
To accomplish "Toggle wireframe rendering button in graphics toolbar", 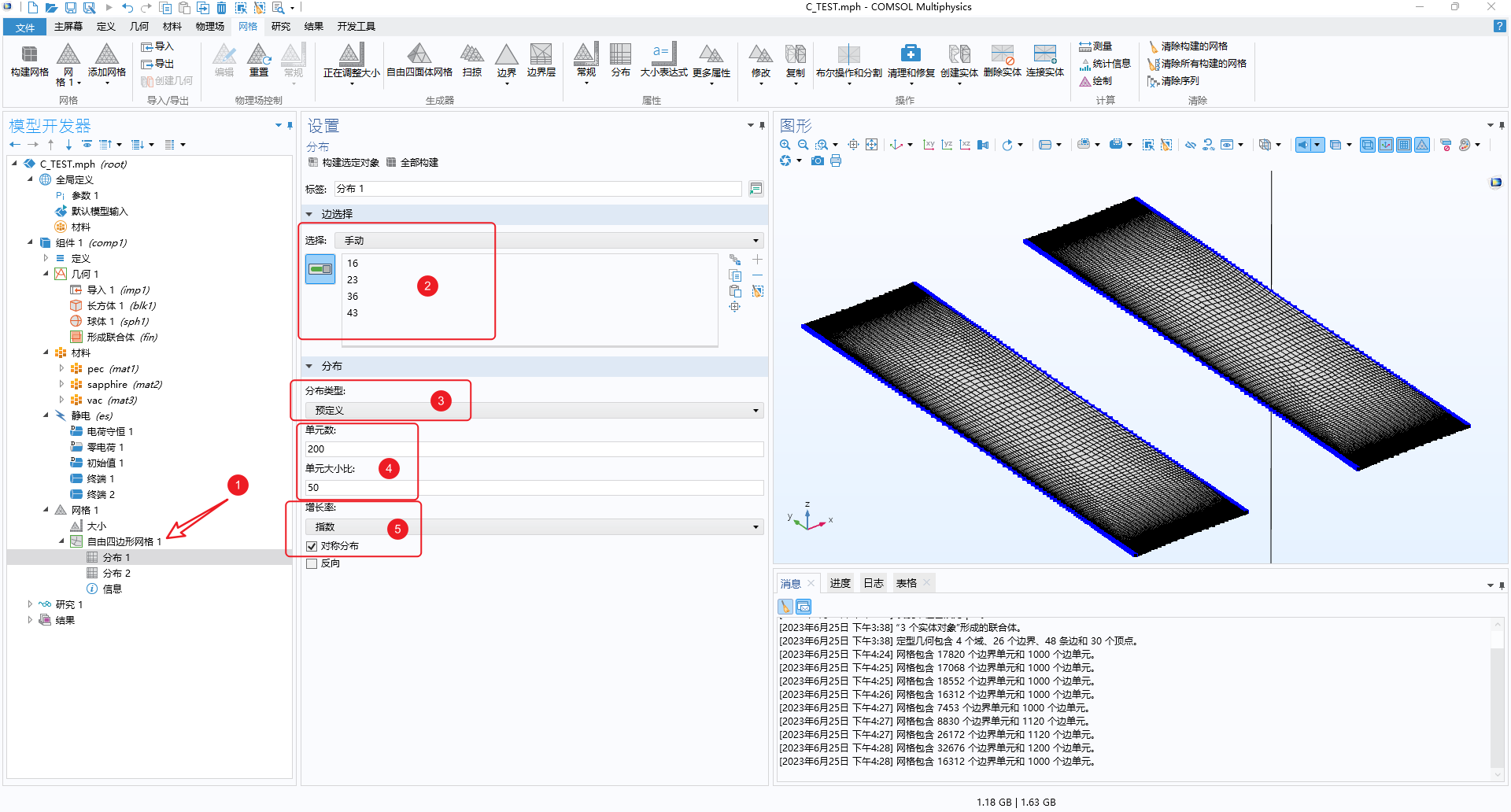I will click(x=1368, y=145).
